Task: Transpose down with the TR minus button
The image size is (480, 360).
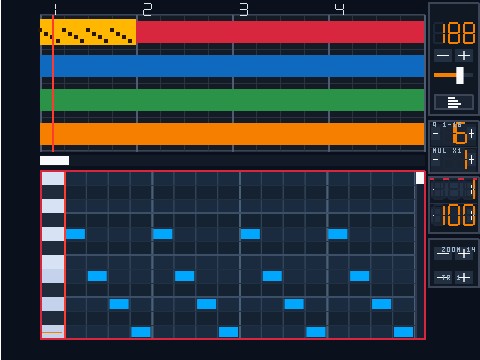Action: point(443,277)
